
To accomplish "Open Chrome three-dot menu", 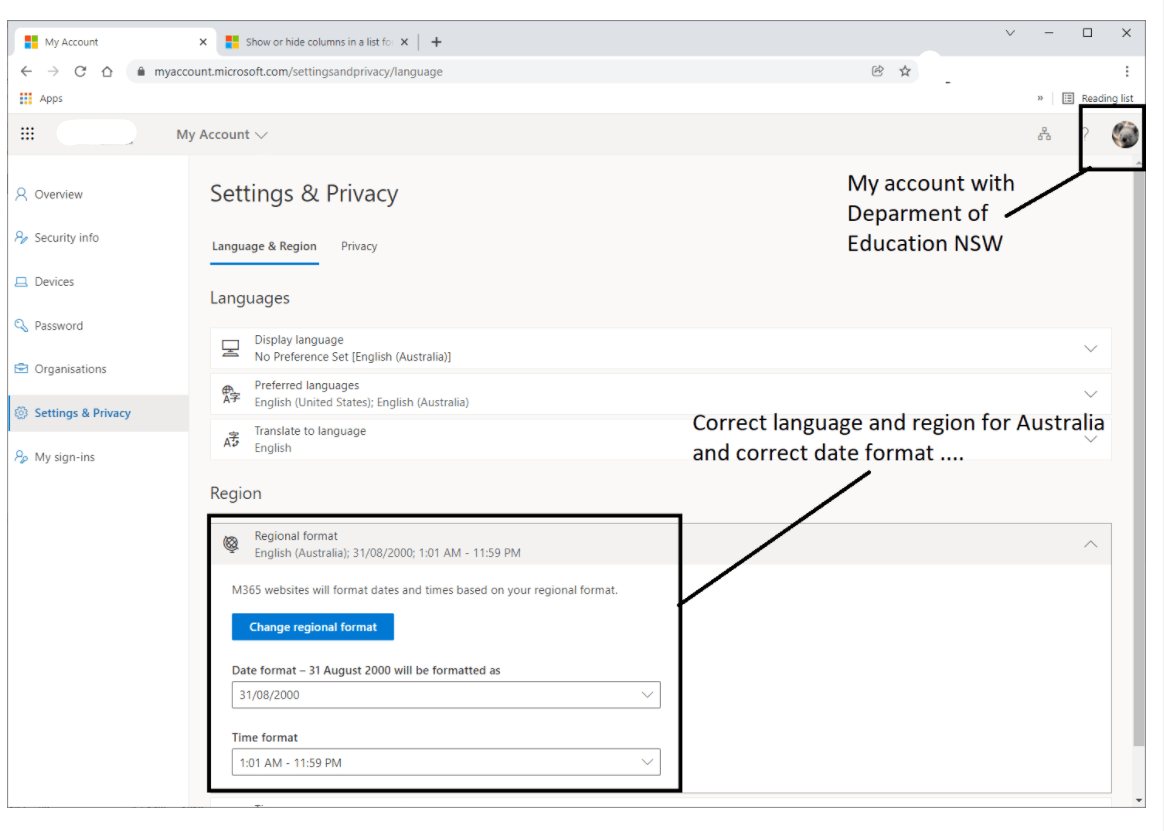I will click(x=1127, y=71).
